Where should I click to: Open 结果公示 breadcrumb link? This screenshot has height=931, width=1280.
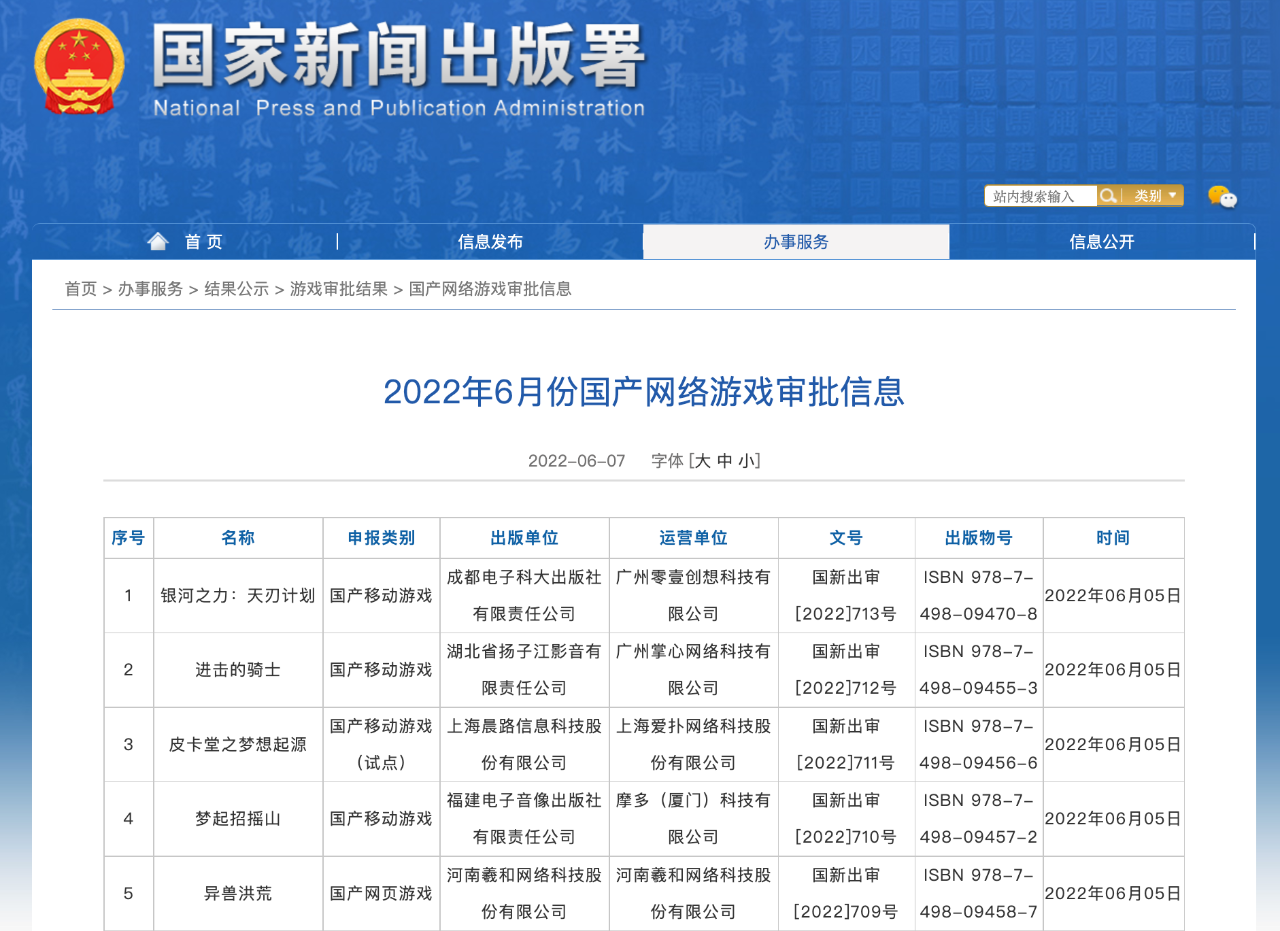point(237,289)
